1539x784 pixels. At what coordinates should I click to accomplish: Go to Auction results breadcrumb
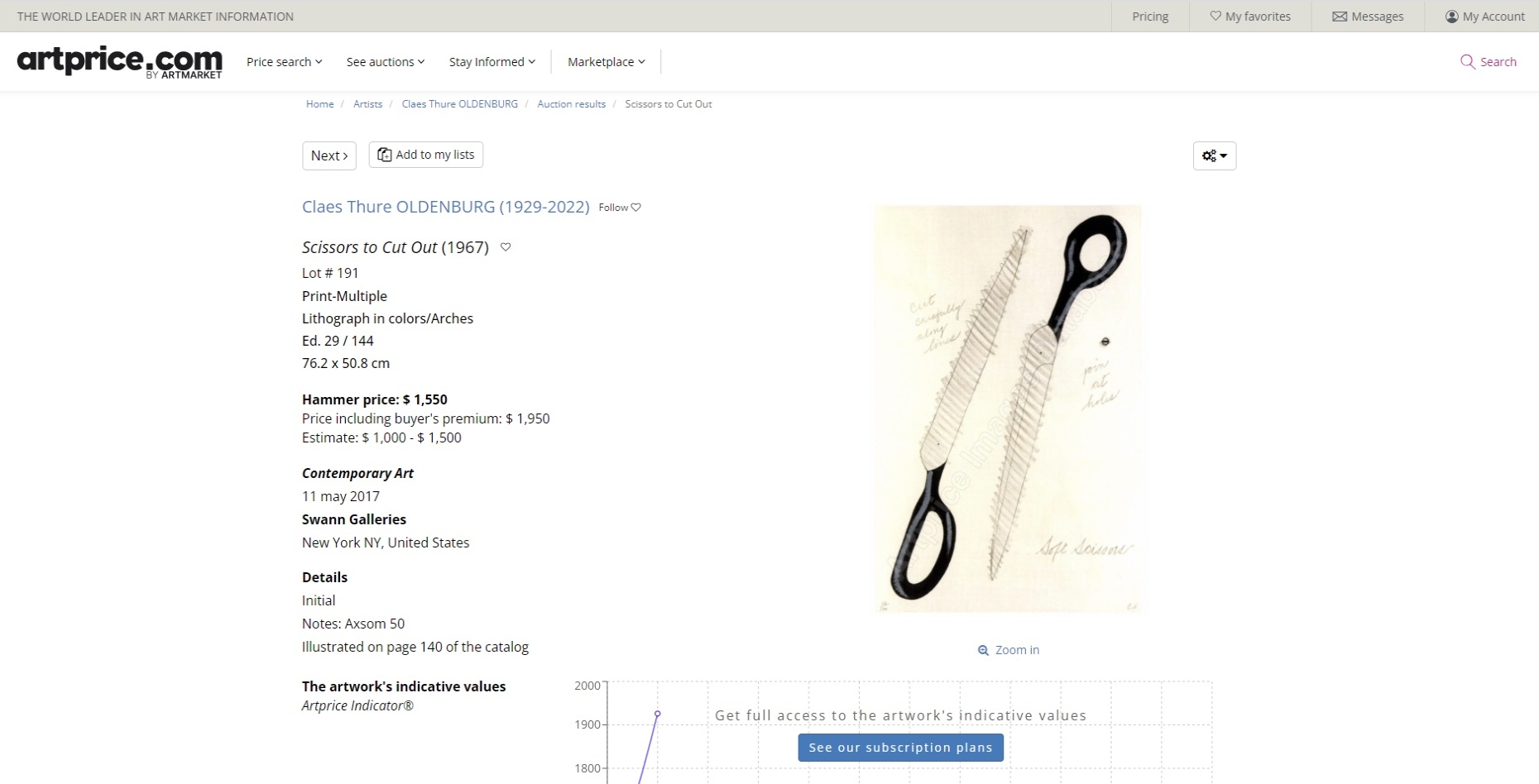(x=571, y=104)
